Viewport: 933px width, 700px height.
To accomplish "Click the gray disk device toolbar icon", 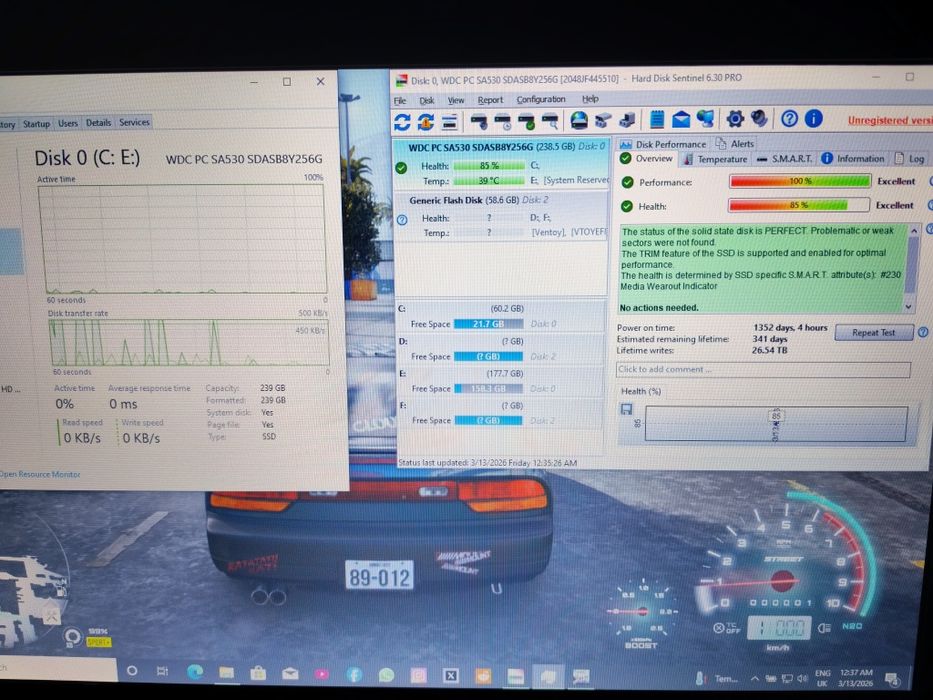I will coord(603,121).
